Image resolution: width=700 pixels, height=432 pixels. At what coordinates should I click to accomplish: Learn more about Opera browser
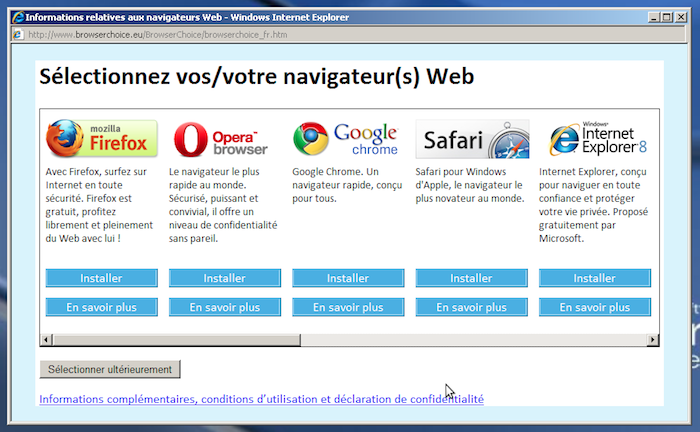pyautogui.click(x=224, y=307)
